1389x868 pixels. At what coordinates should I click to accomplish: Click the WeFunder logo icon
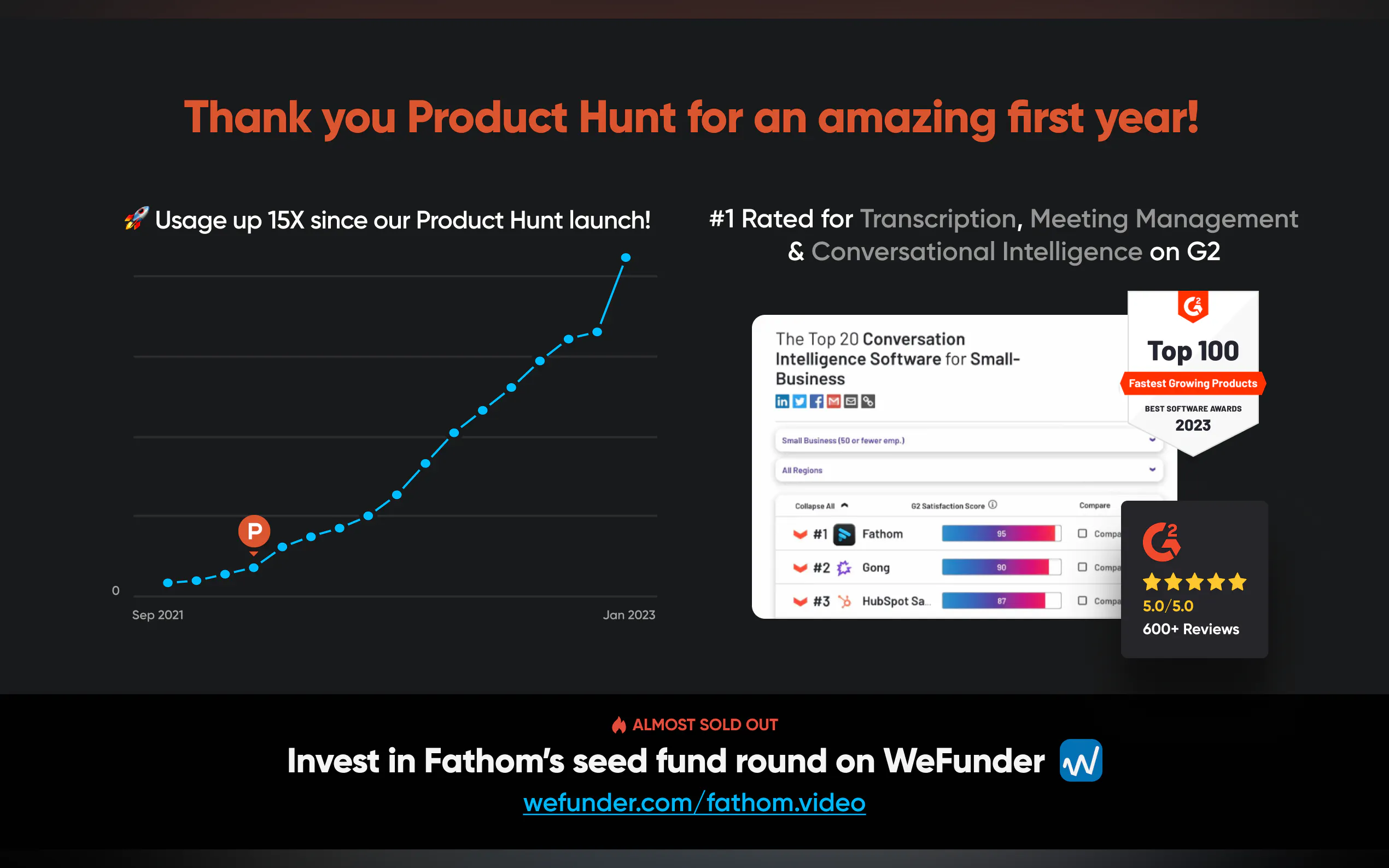[1081, 761]
